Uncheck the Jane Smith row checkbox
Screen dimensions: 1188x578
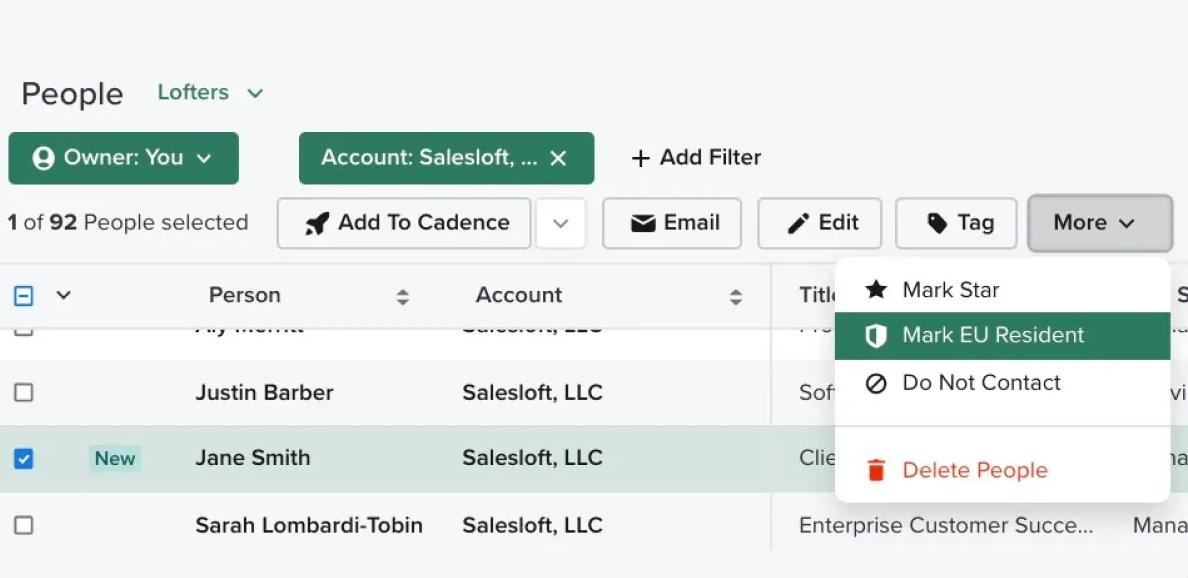(24, 459)
